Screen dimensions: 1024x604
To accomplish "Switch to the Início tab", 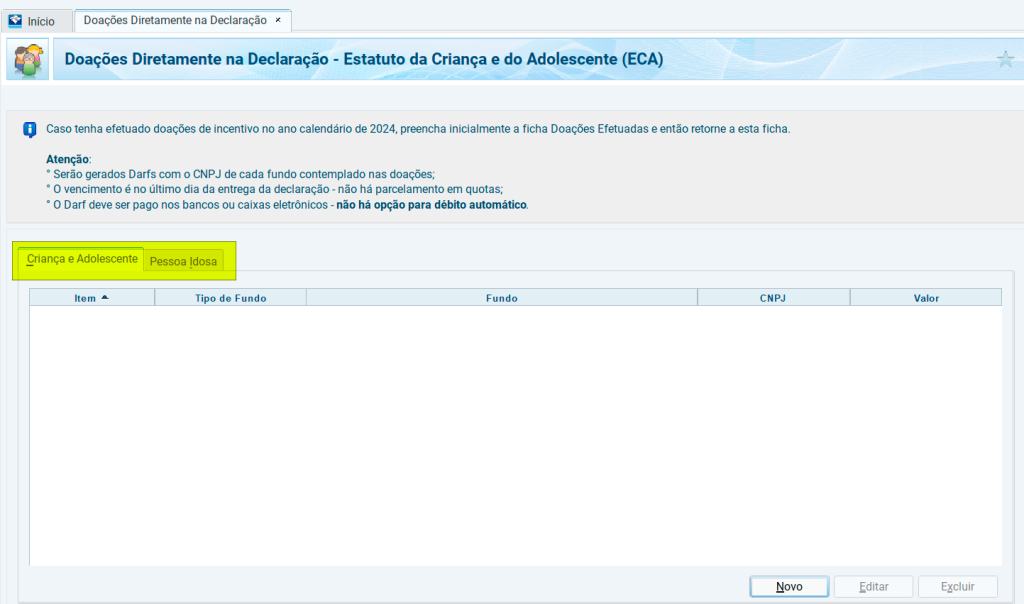I will [x=40, y=21].
